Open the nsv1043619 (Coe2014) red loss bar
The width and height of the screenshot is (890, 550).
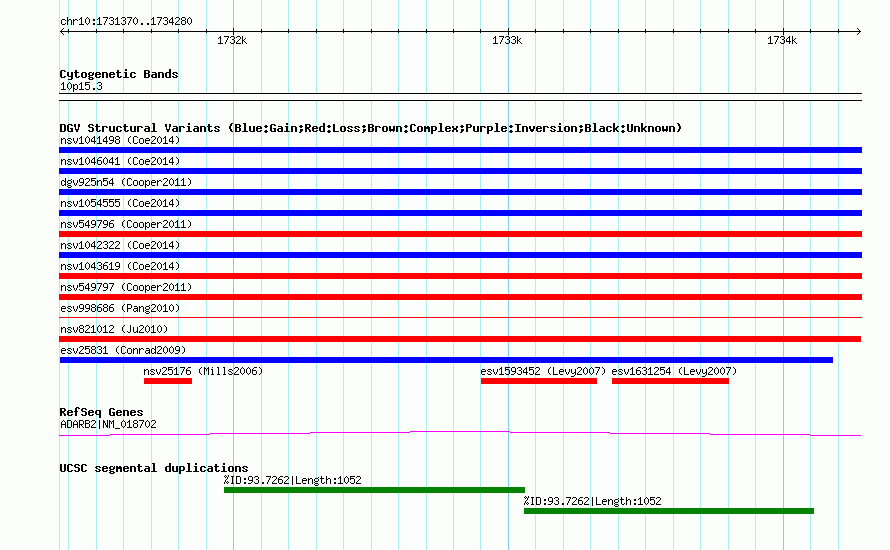pyautogui.click(x=460, y=276)
